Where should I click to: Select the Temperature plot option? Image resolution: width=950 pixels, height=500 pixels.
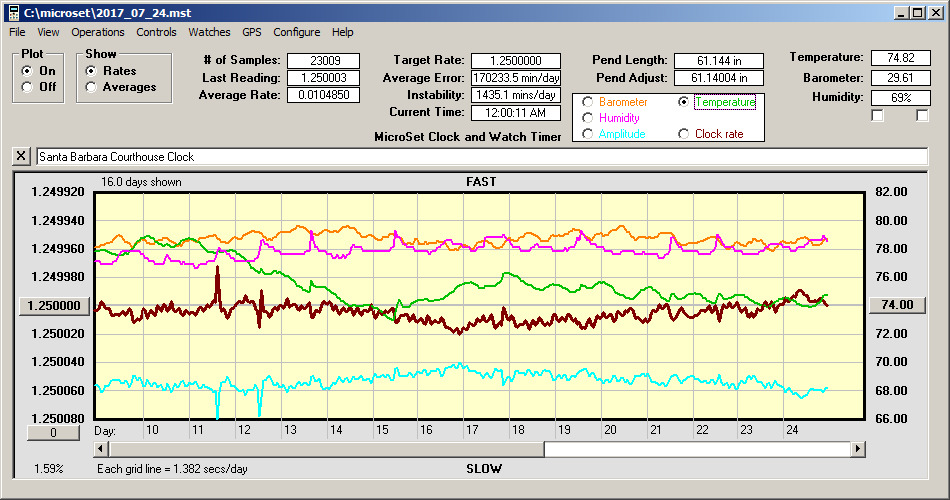683,102
